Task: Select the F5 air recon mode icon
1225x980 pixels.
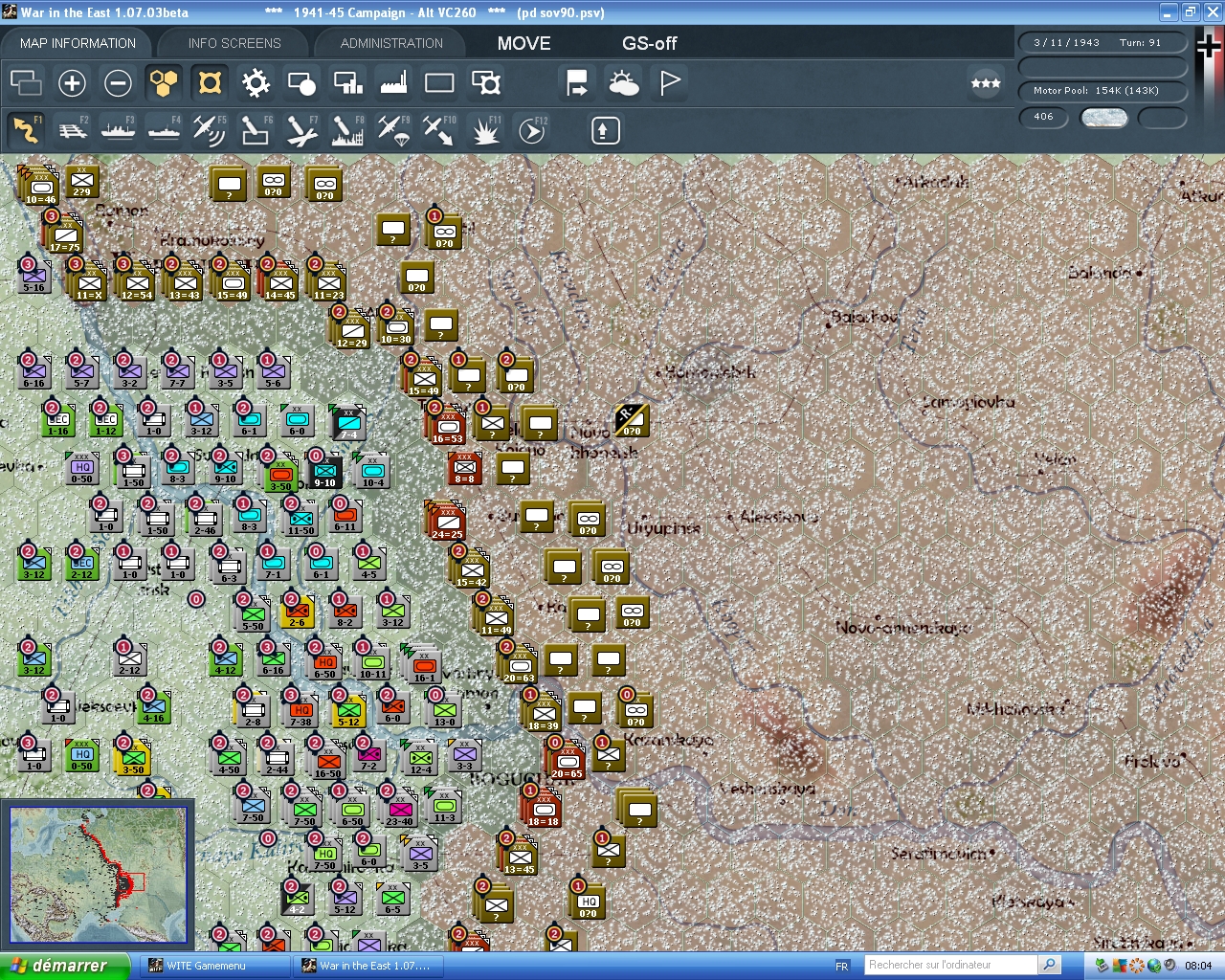Action: tap(210, 130)
